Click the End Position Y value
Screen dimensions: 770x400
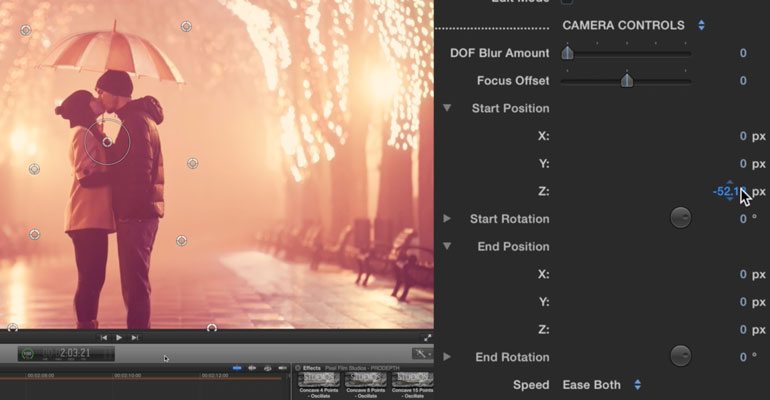[x=743, y=302]
